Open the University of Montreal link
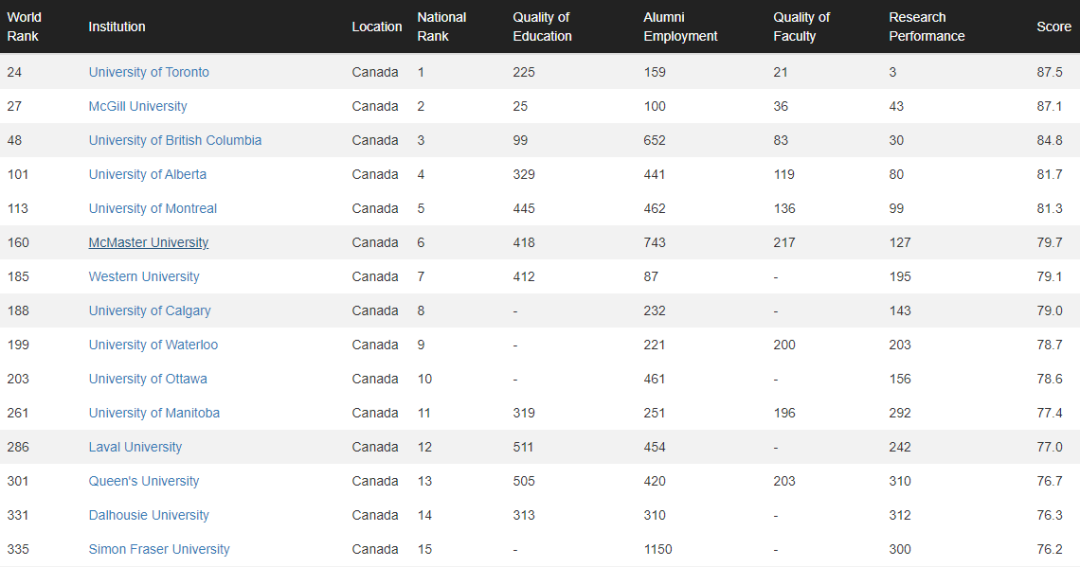1080x567 pixels. [152, 208]
